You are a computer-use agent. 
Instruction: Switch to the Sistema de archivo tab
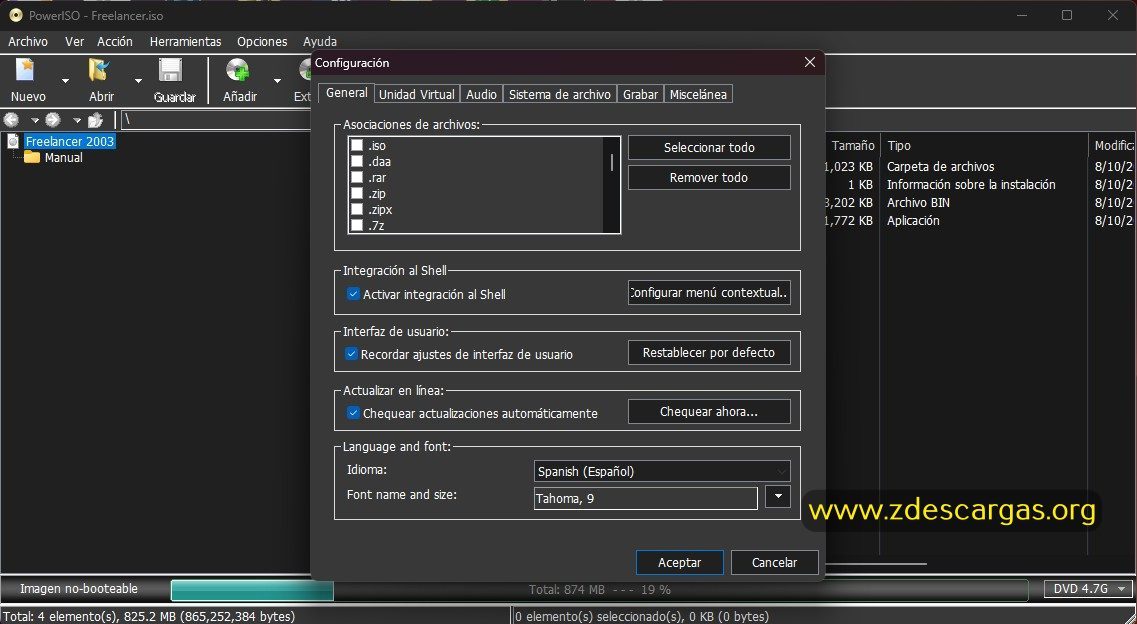pos(560,94)
